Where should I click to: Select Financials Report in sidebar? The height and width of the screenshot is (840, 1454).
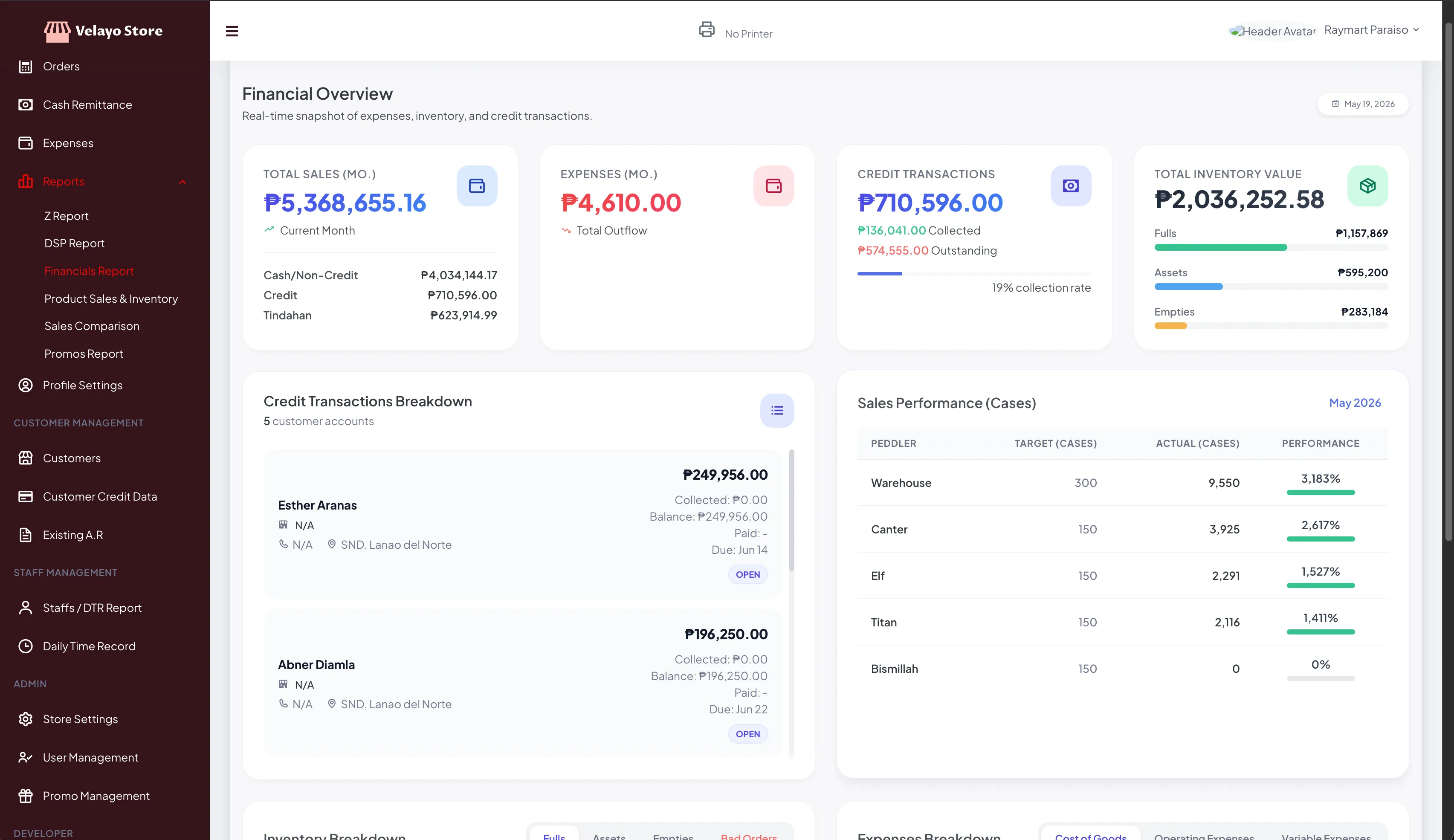(x=89, y=271)
